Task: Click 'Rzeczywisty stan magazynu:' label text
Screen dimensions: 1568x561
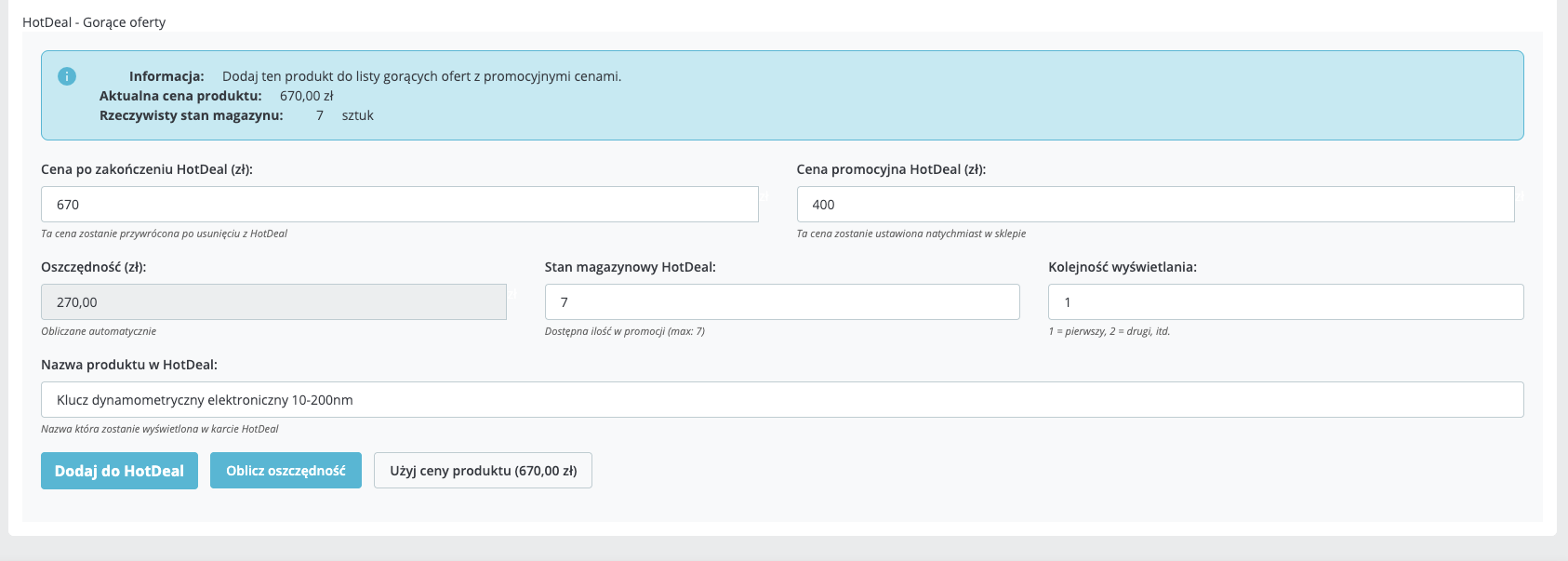Action: pyautogui.click(x=192, y=115)
